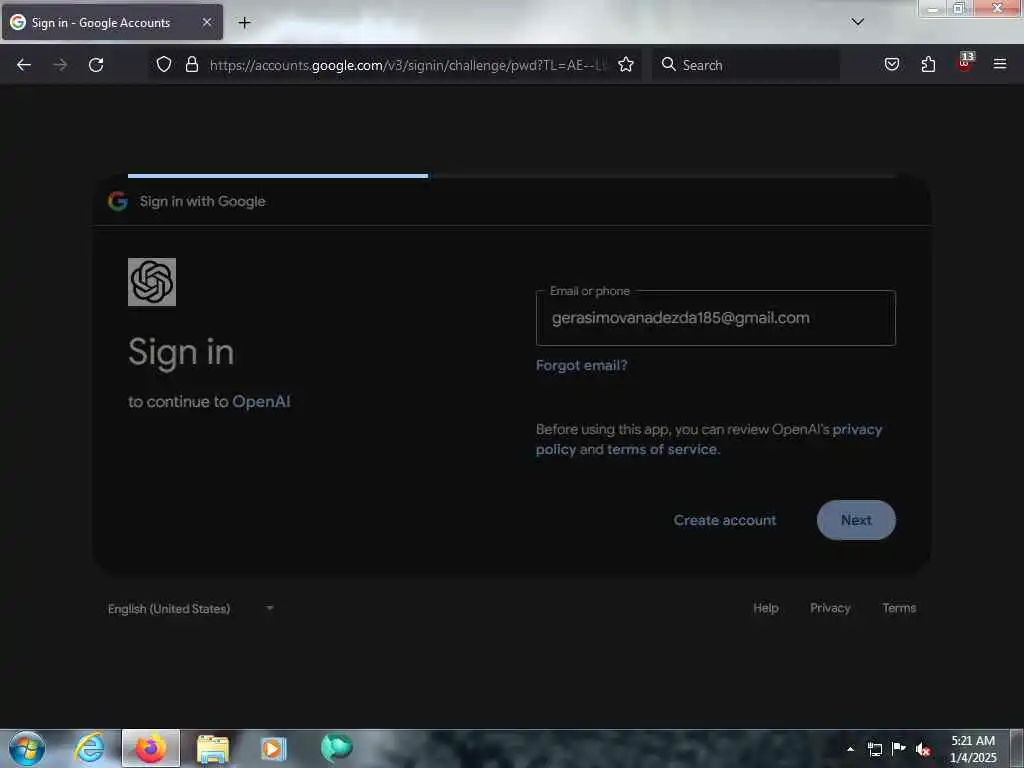
Task: Focus the Firefox Search box
Action: click(x=746, y=65)
